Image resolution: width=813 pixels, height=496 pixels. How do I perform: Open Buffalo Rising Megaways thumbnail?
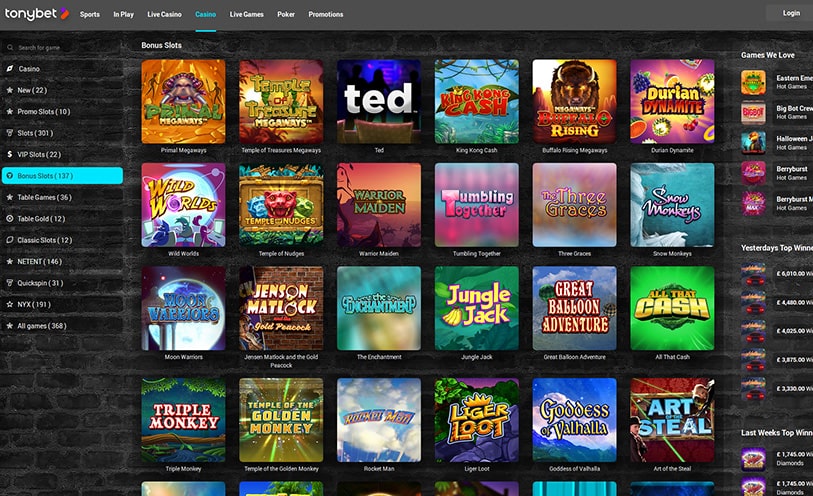[x=574, y=101]
